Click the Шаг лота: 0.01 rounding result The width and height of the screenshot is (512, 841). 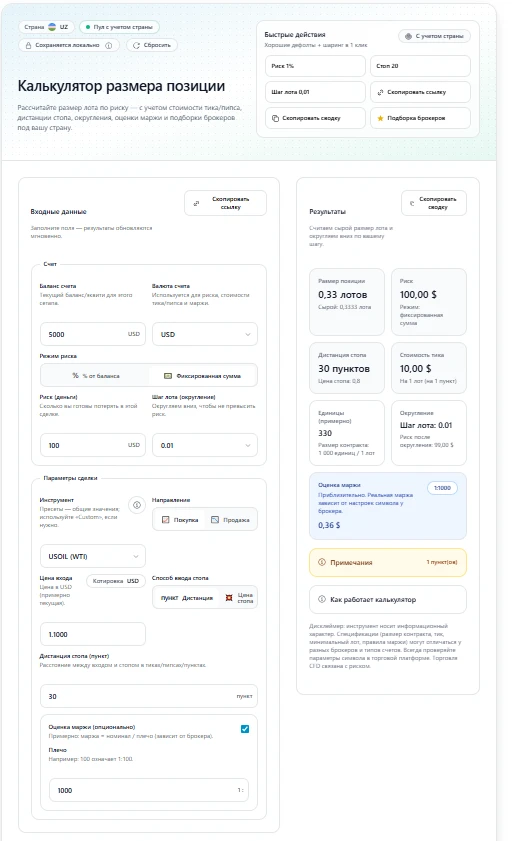click(426, 425)
